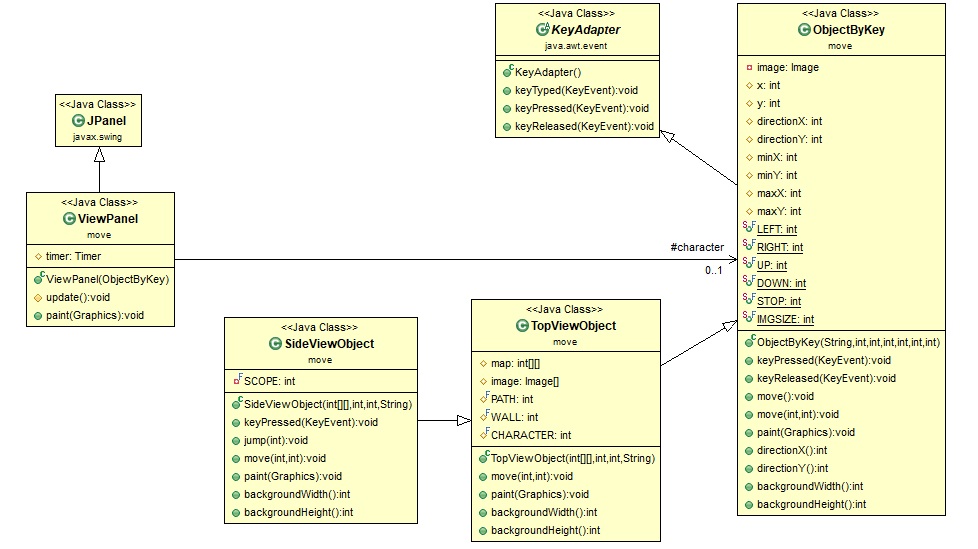The height and width of the screenshot is (549, 978).
Task: Select the IMGSIZE: int constant in ObjectByKey
Action: [x=785, y=320]
